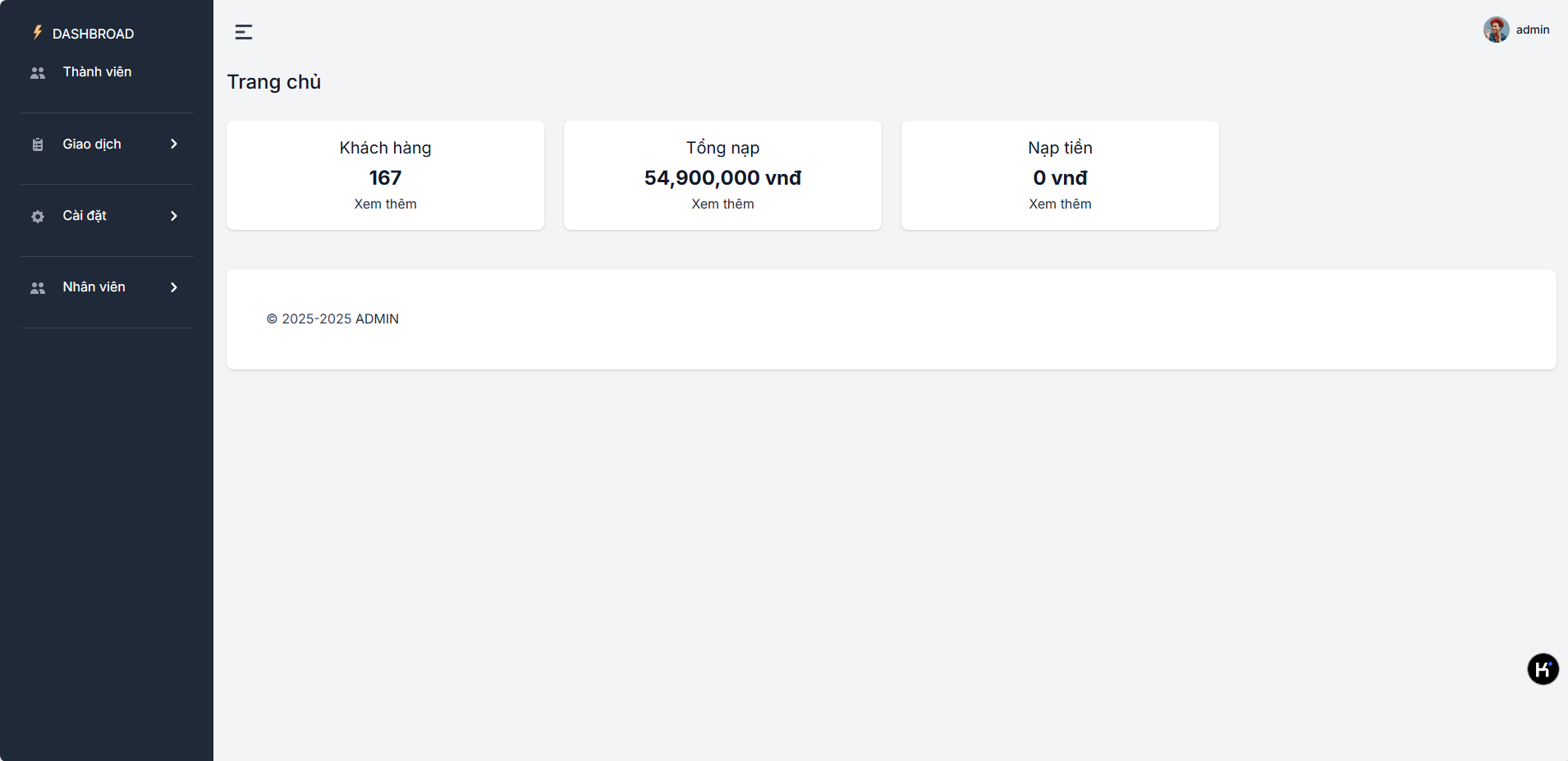1568x761 pixels.
Task: Click the lightning bolt logo icon
Action: click(x=37, y=33)
